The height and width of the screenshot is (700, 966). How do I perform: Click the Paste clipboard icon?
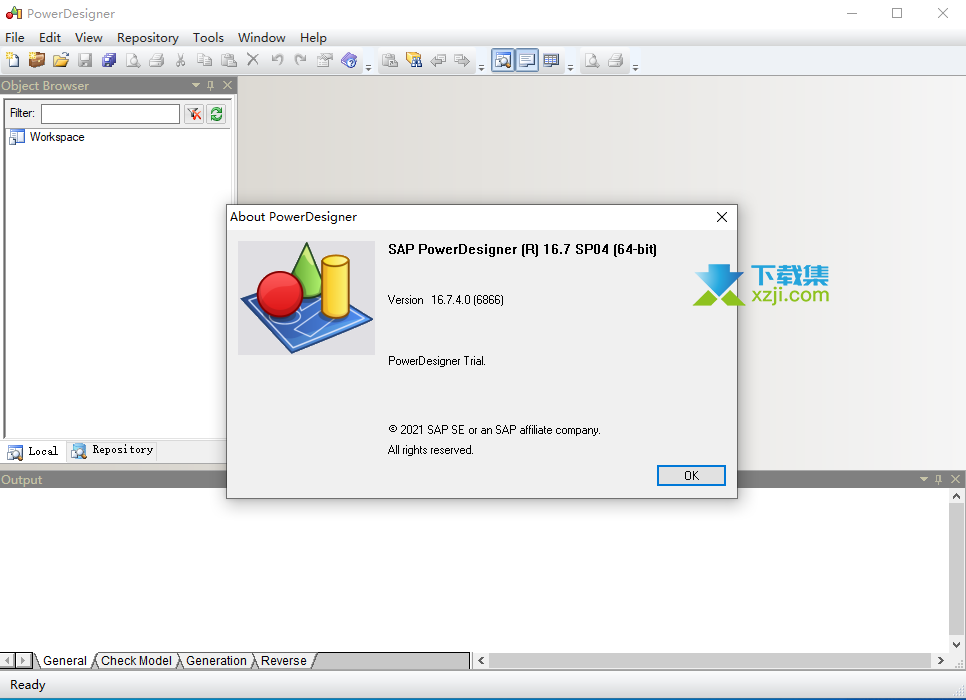pos(229,60)
